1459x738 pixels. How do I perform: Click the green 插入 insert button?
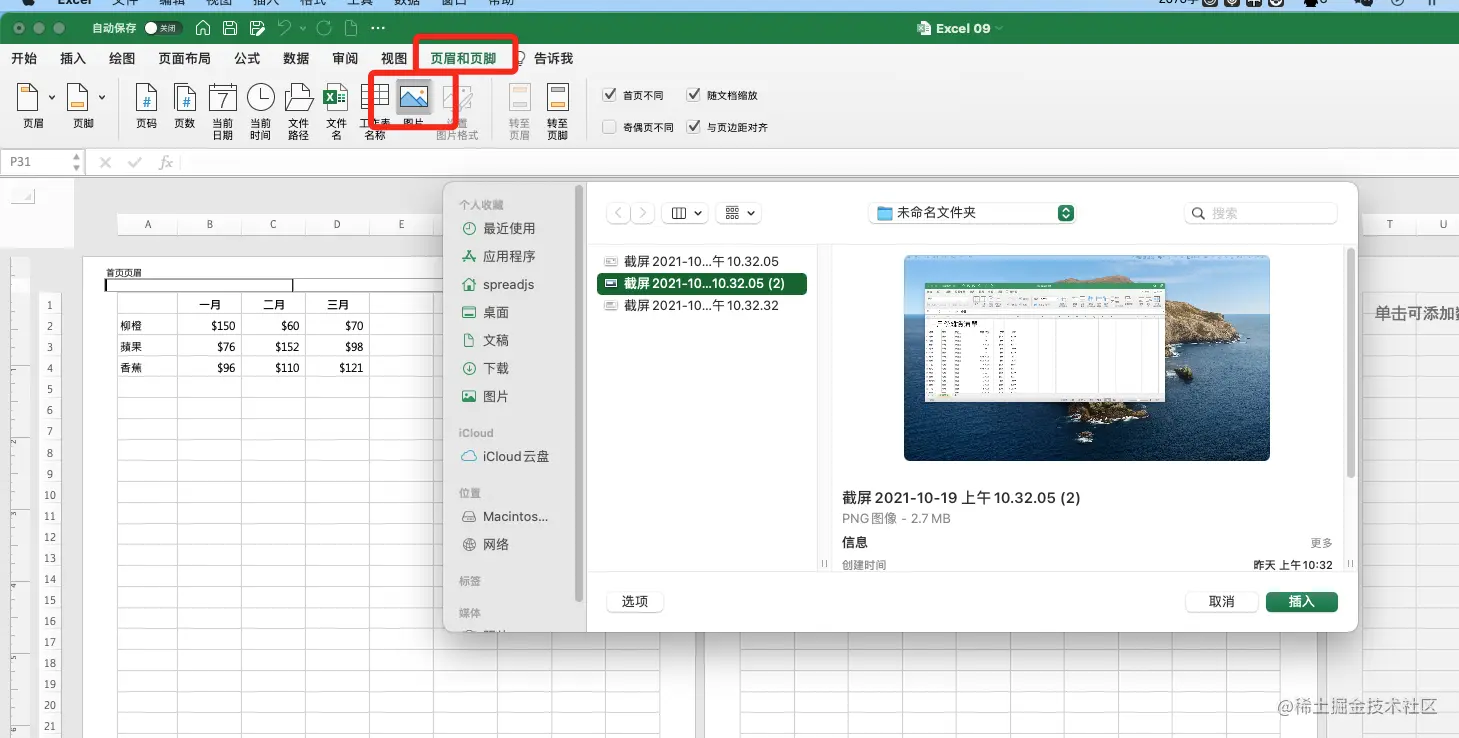tap(1301, 602)
